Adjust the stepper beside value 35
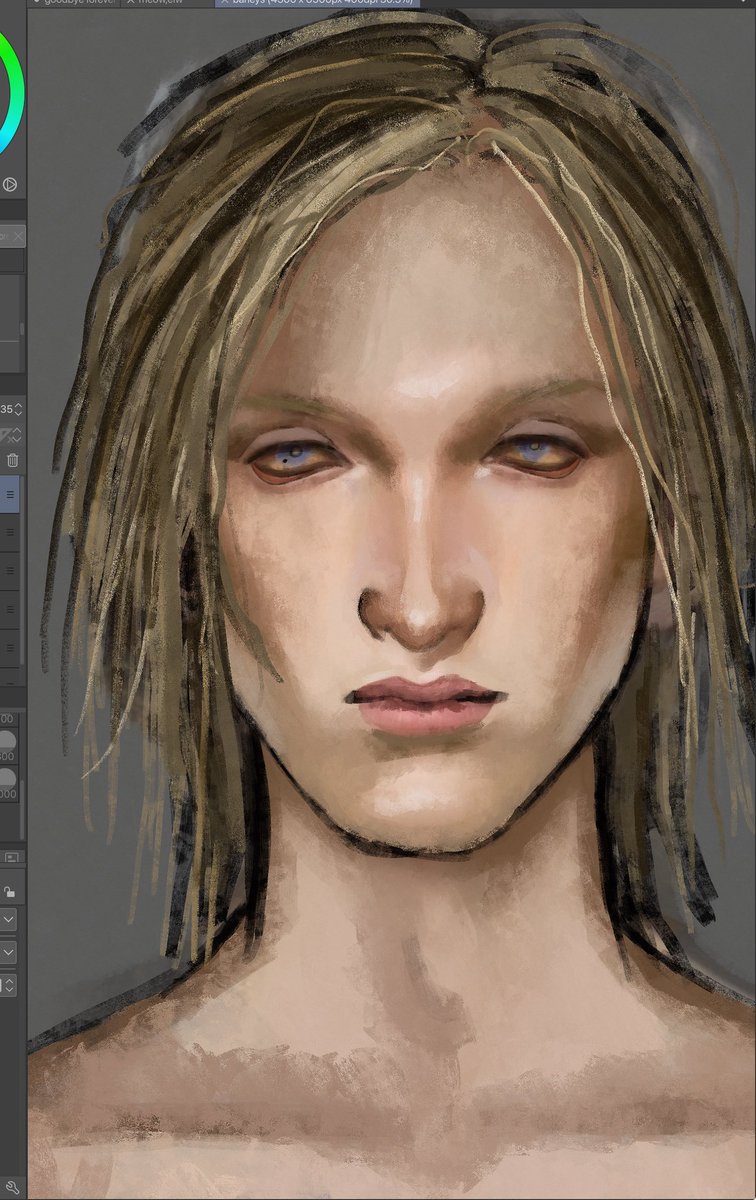 point(18,409)
